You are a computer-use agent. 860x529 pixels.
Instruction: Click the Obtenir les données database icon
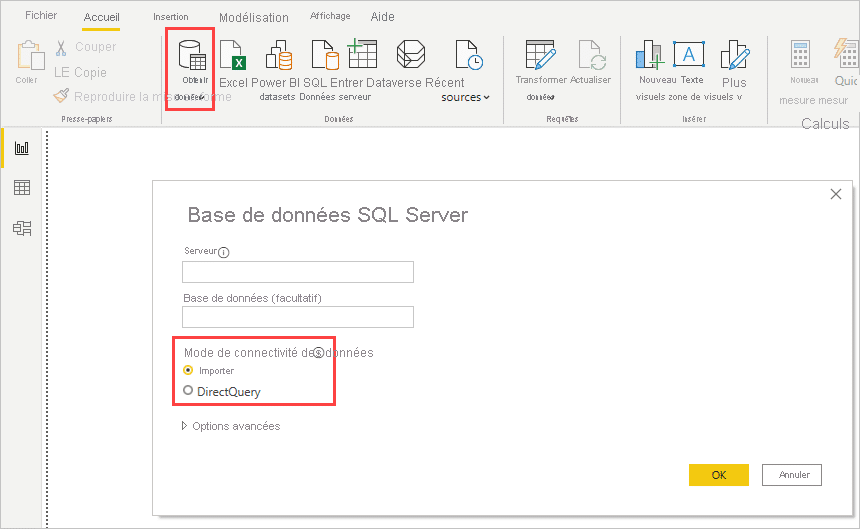click(190, 56)
